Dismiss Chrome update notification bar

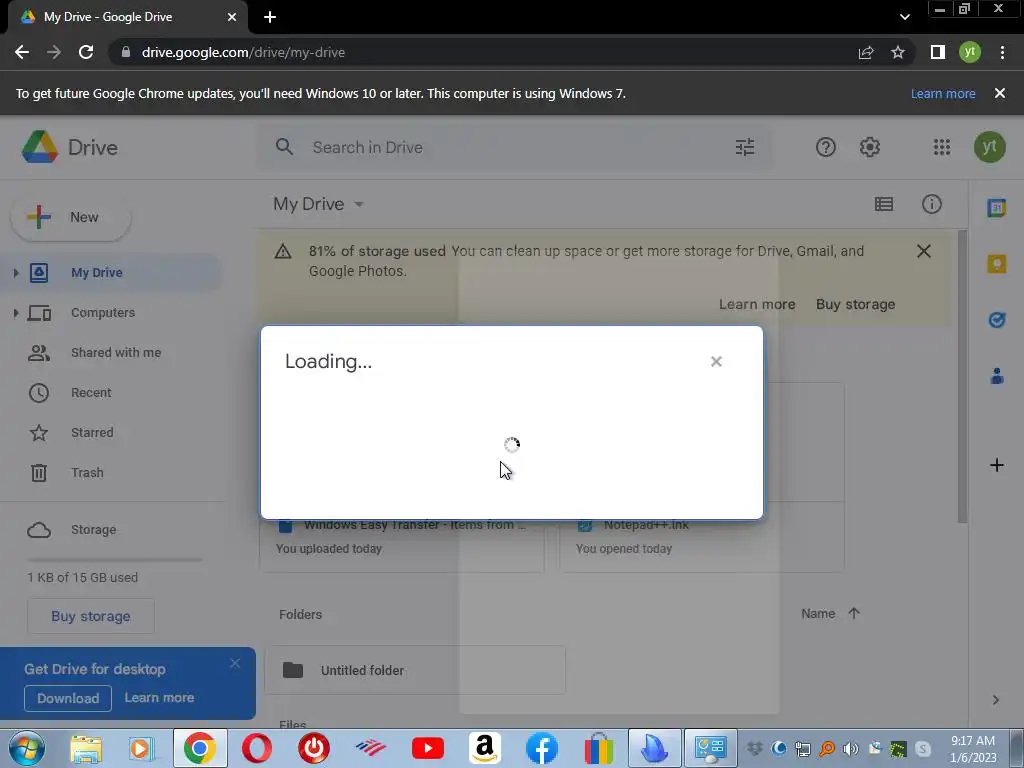[x=999, y=93]
